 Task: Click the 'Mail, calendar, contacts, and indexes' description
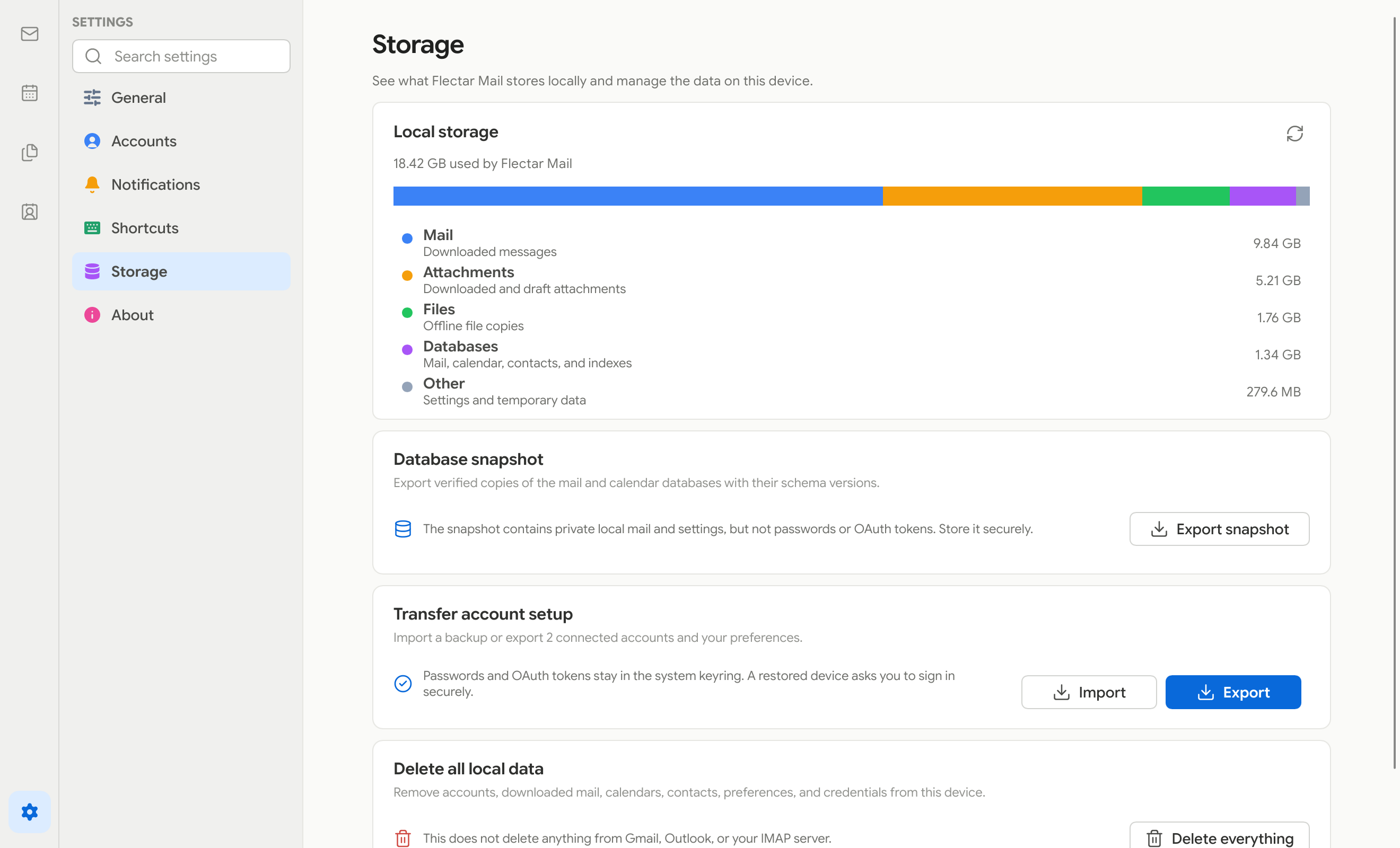527,363
